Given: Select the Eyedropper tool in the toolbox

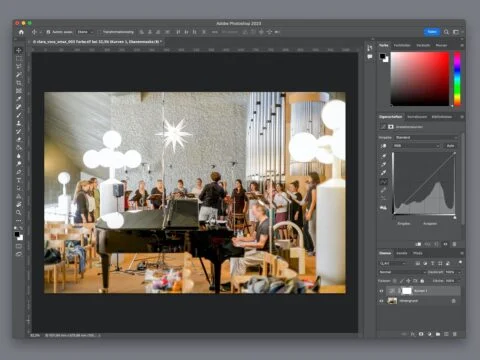Looking at the screenshot, I should tap(19, 99).
